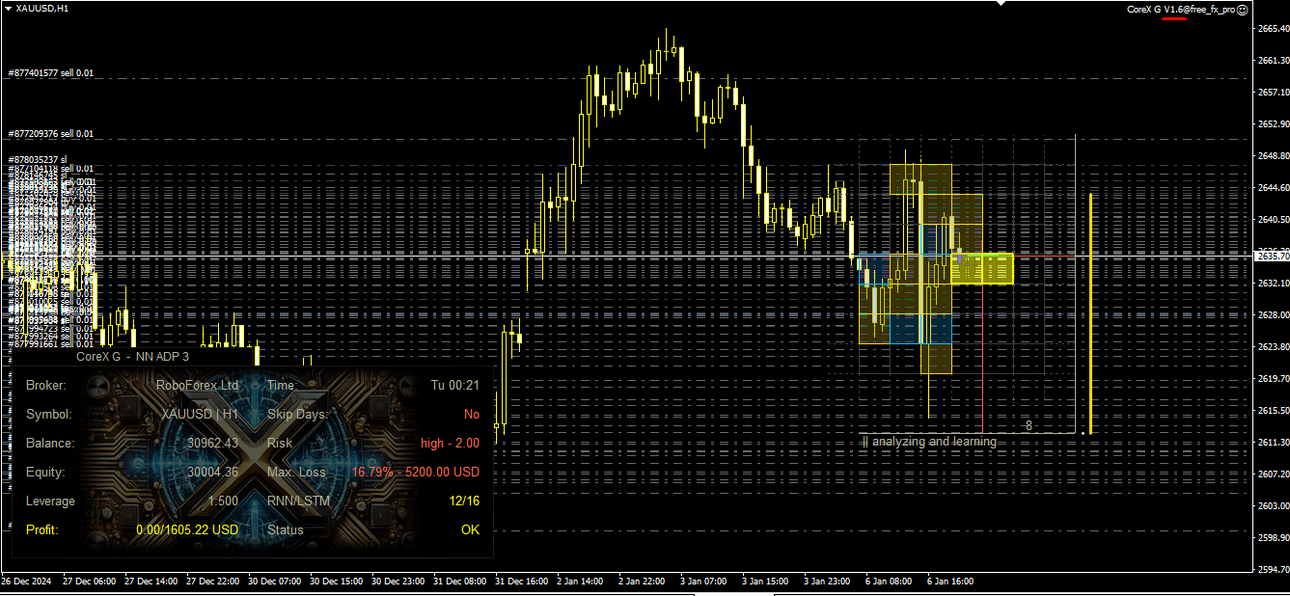Click the 2594.70 price scale label
Image resolution: width=1290 pixels, height=596 pixels.
(1271, 569)
